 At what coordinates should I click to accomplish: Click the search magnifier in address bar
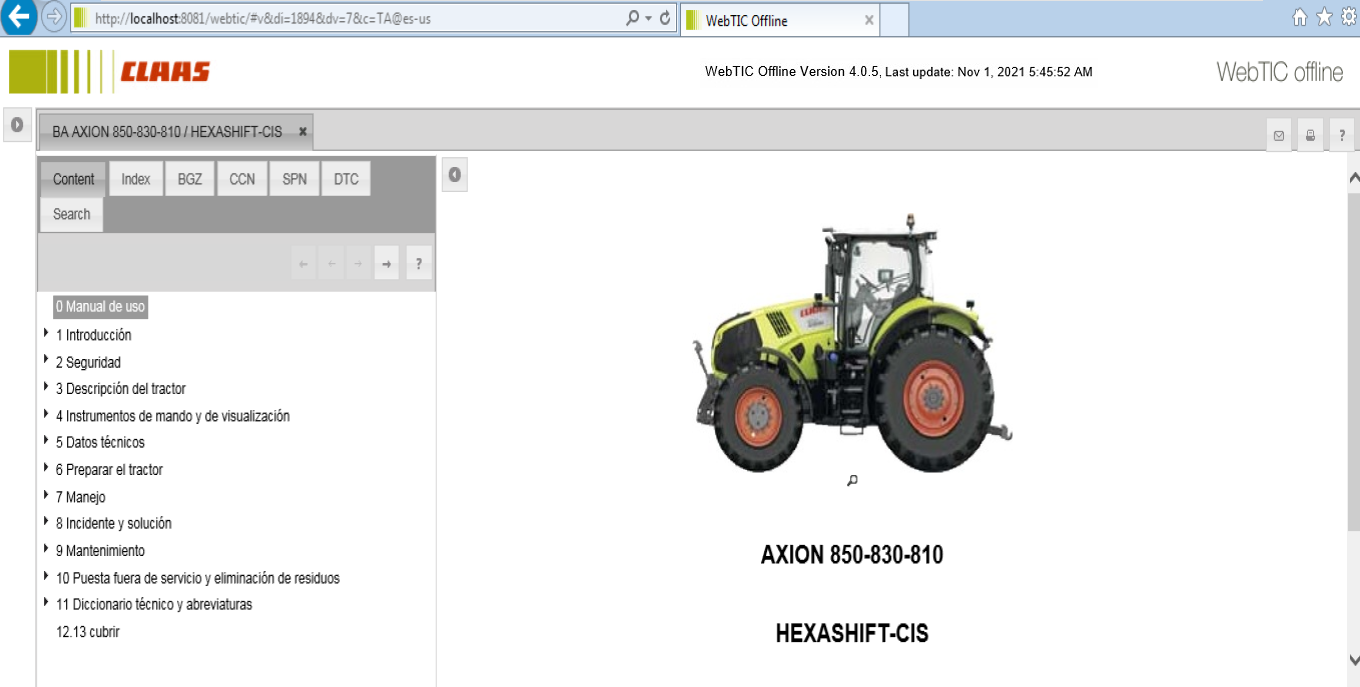pyautogui.click(x=632, y=18)
